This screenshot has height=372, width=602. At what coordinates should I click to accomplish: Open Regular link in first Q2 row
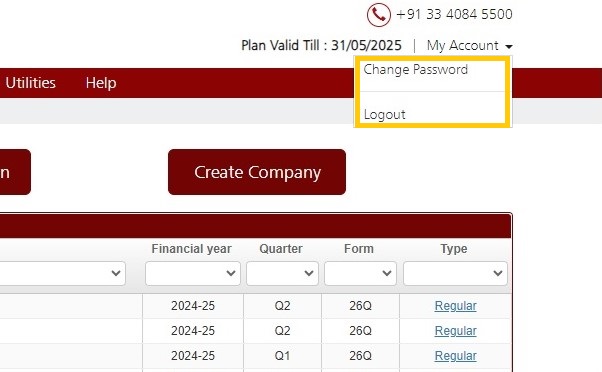[x=455, y=306]
